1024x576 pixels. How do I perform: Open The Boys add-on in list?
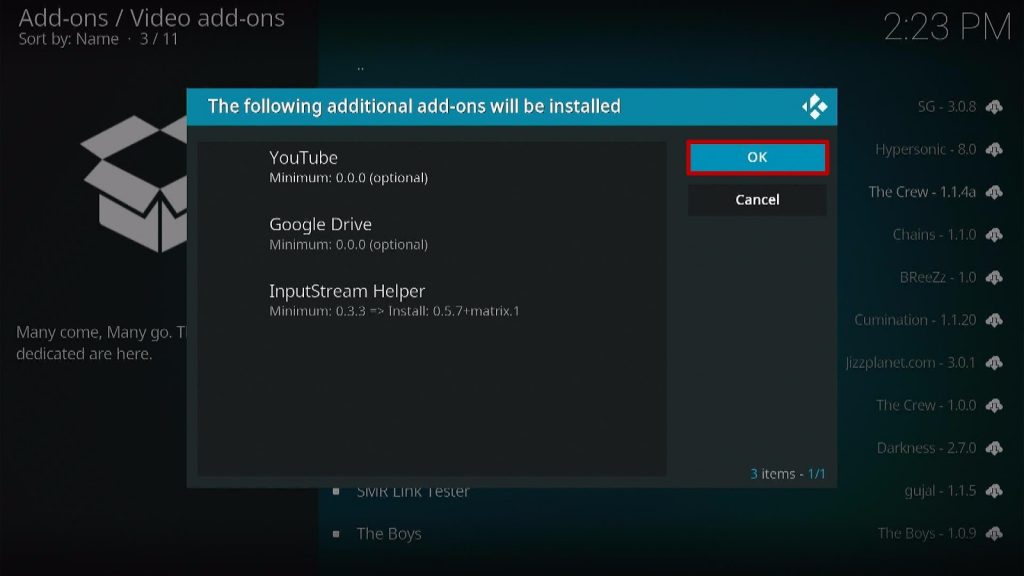click(389, 534)
